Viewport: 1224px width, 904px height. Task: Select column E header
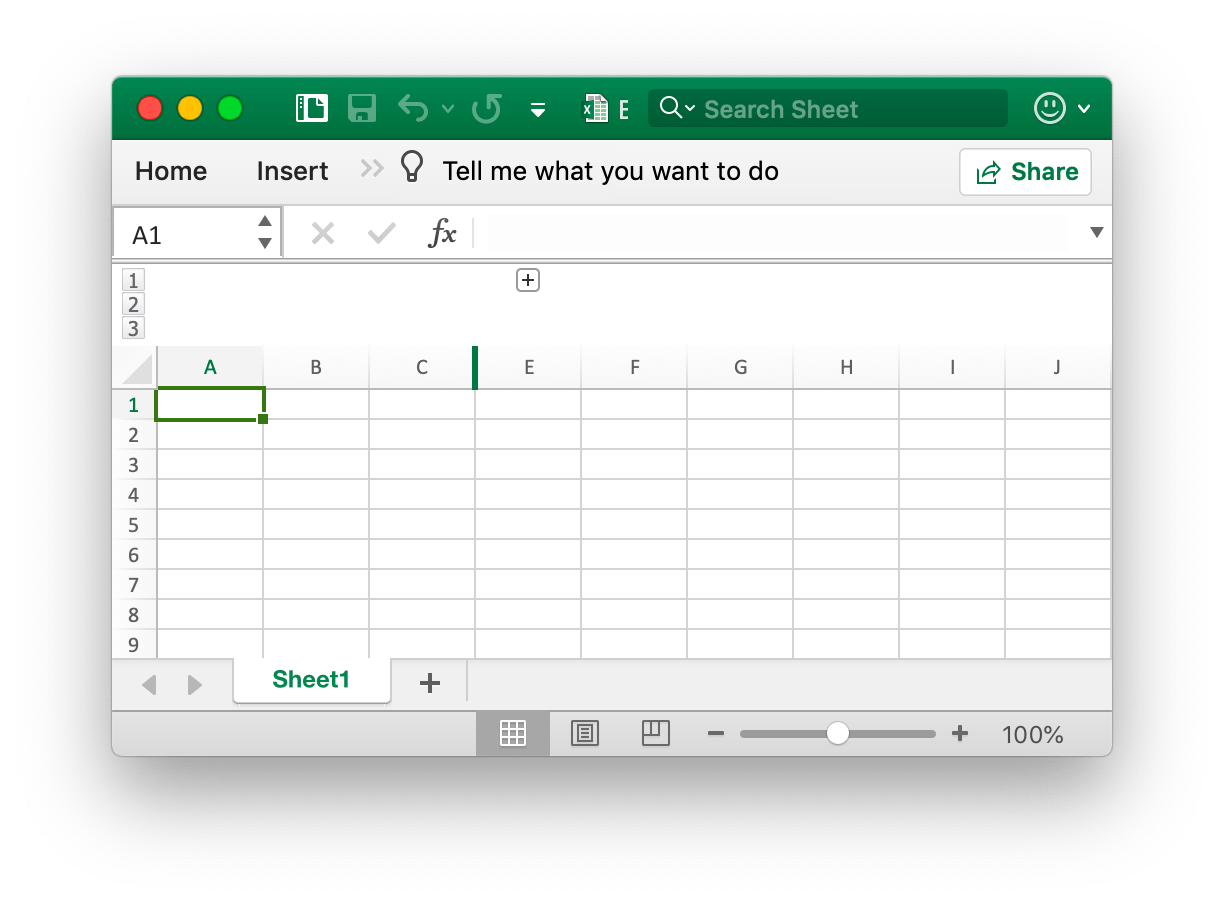click(529, 367)
